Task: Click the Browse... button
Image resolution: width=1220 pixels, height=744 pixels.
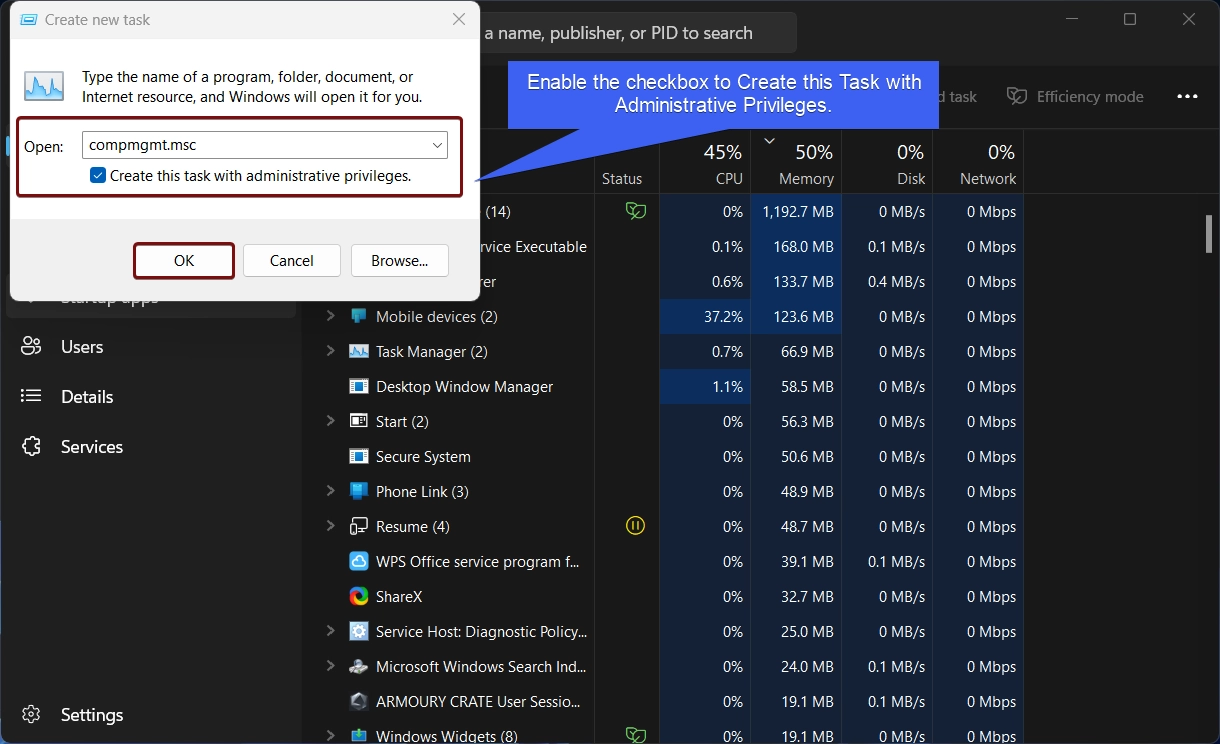Action: pos(400,261)
